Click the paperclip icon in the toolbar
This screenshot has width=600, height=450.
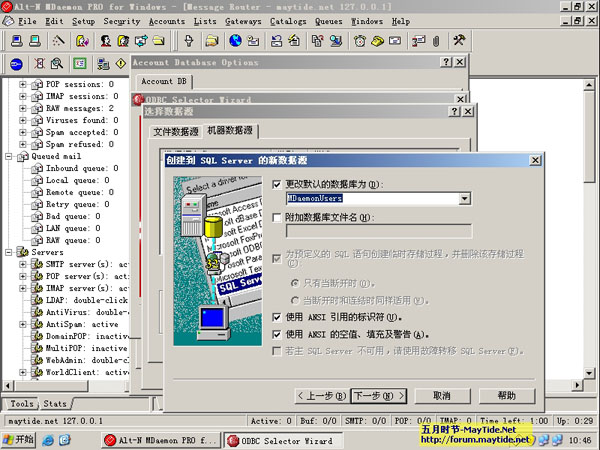[x=436, y=41]
